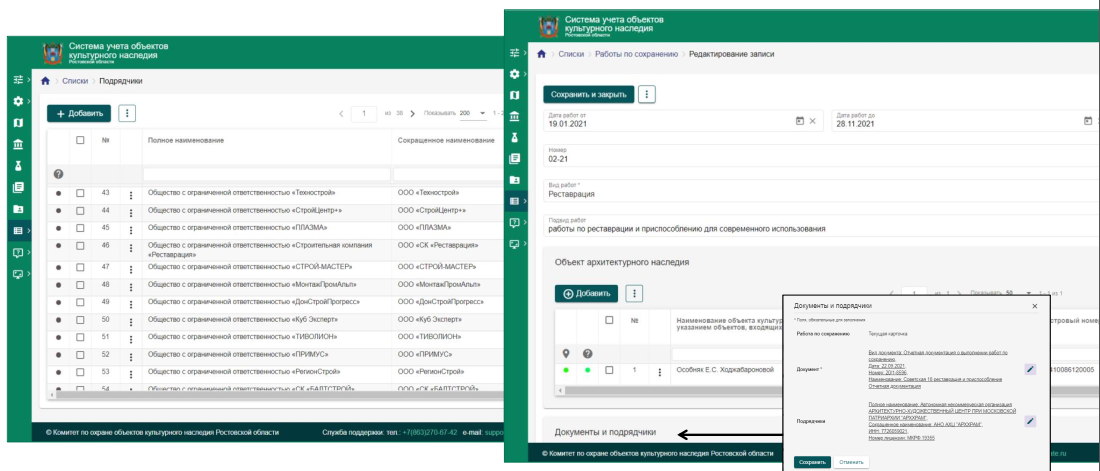Expand the Документы и подрядчики section
Viewport: 1100px width, 471px height.
tap(606, 432)
